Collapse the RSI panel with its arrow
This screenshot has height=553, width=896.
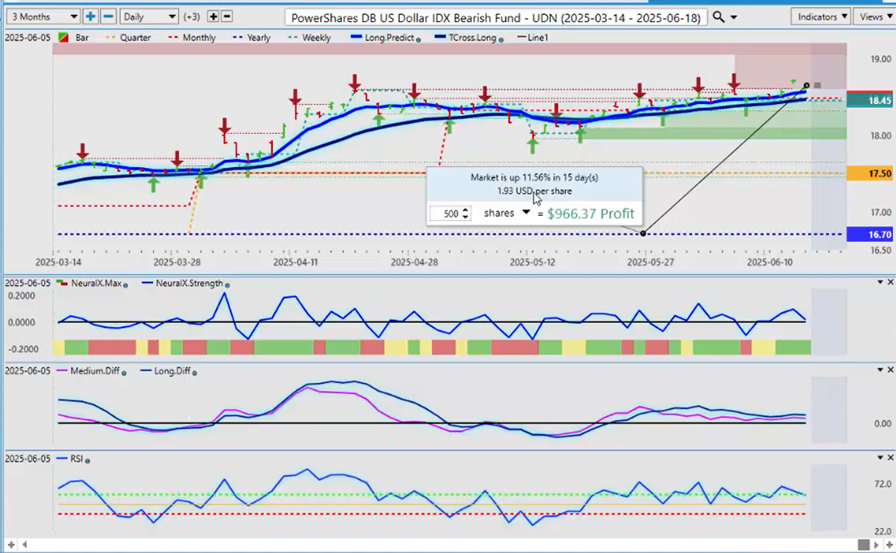[880, 458]
